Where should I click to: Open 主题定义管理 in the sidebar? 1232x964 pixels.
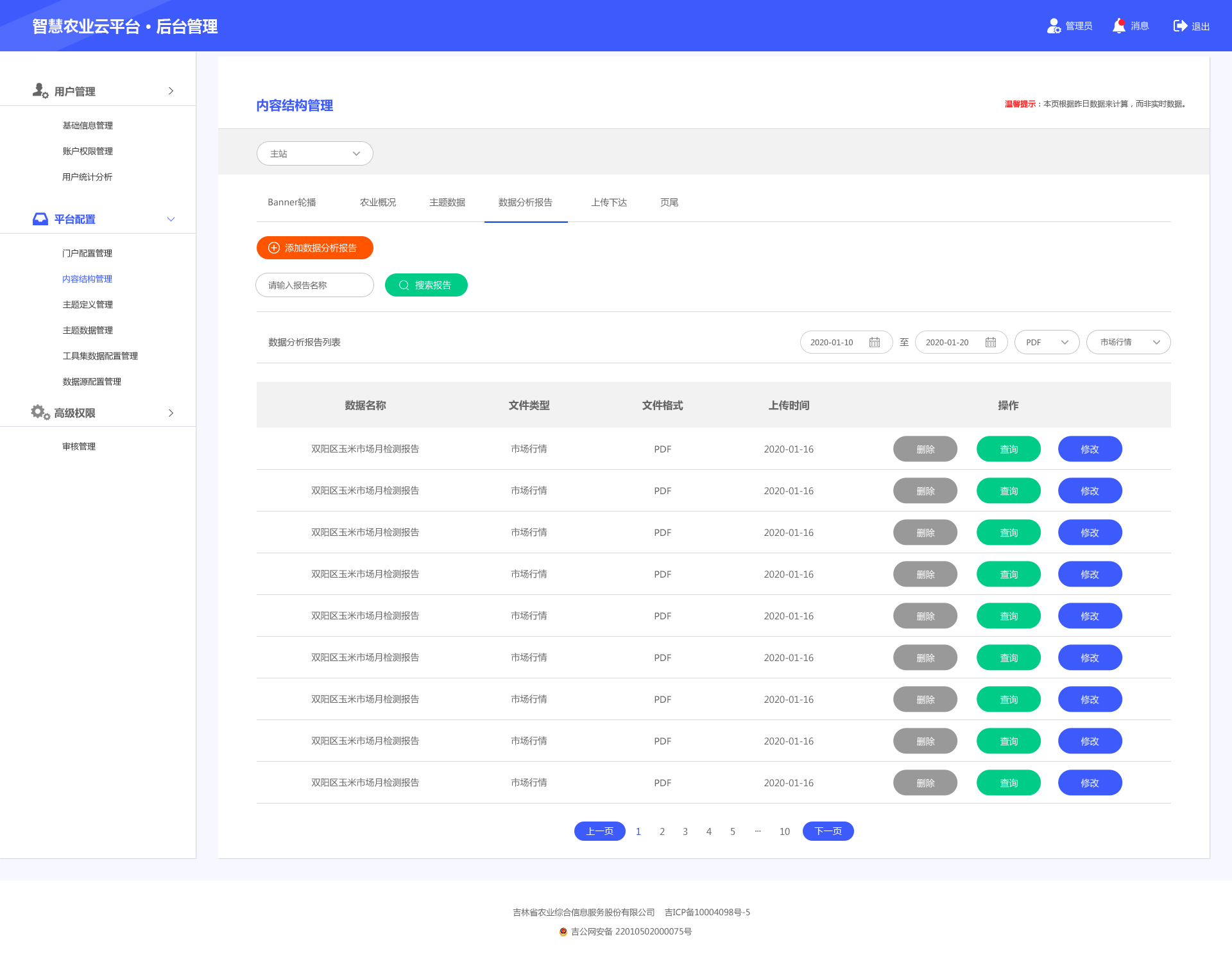pyautogui.click(x=88, y=305)
